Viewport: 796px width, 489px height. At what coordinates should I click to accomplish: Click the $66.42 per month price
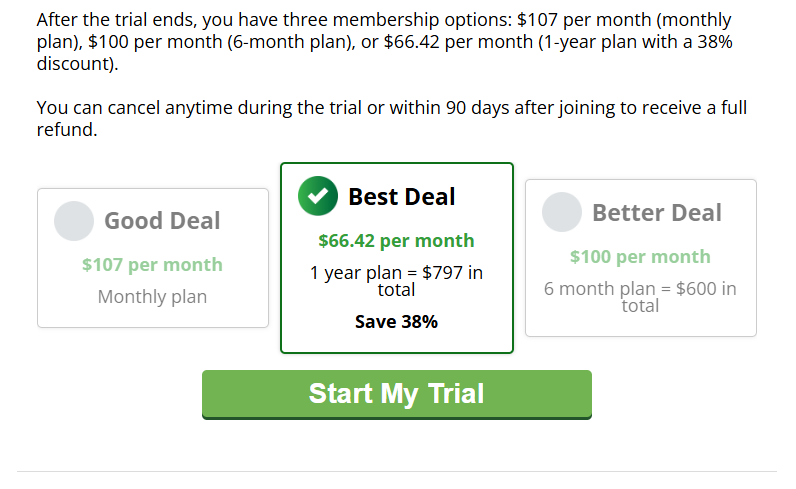396,241
